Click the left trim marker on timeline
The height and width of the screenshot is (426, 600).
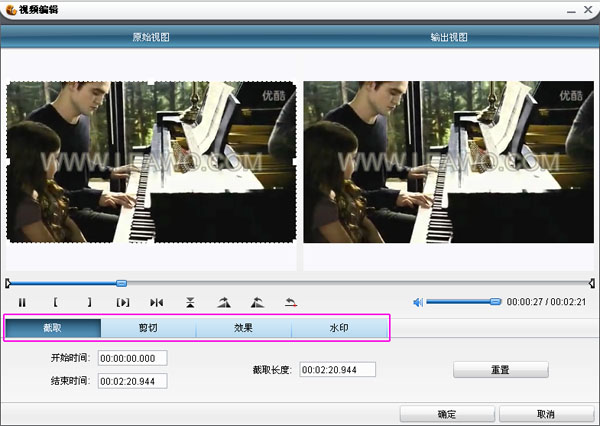coord(8,283)
